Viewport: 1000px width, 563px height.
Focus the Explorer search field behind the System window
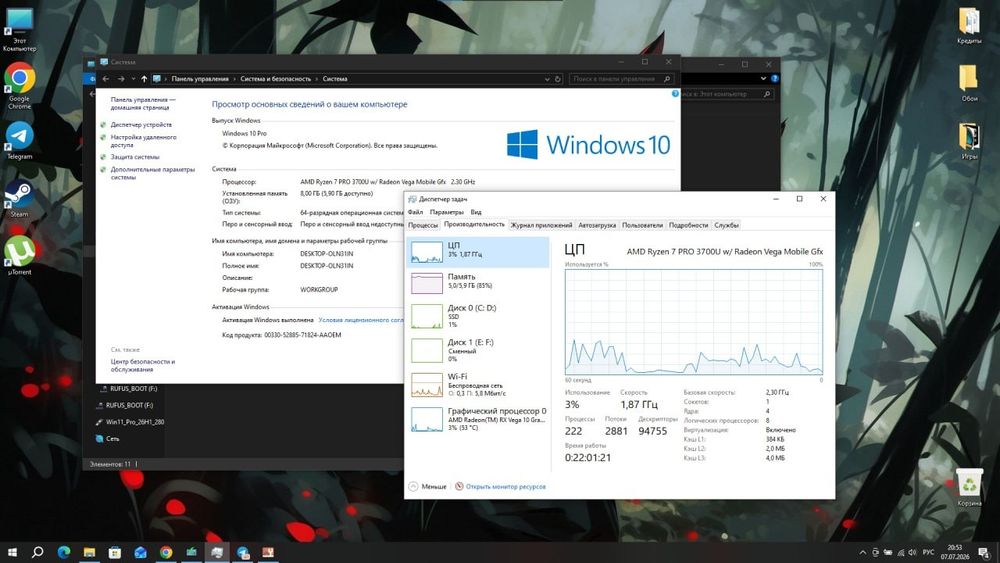[x=727, y=94]
